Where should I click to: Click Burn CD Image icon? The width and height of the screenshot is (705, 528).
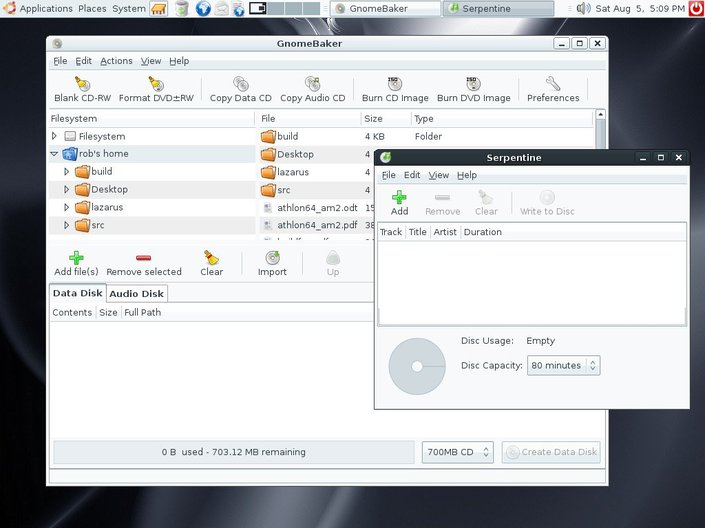pyautogui.click(x=395, y=84)
